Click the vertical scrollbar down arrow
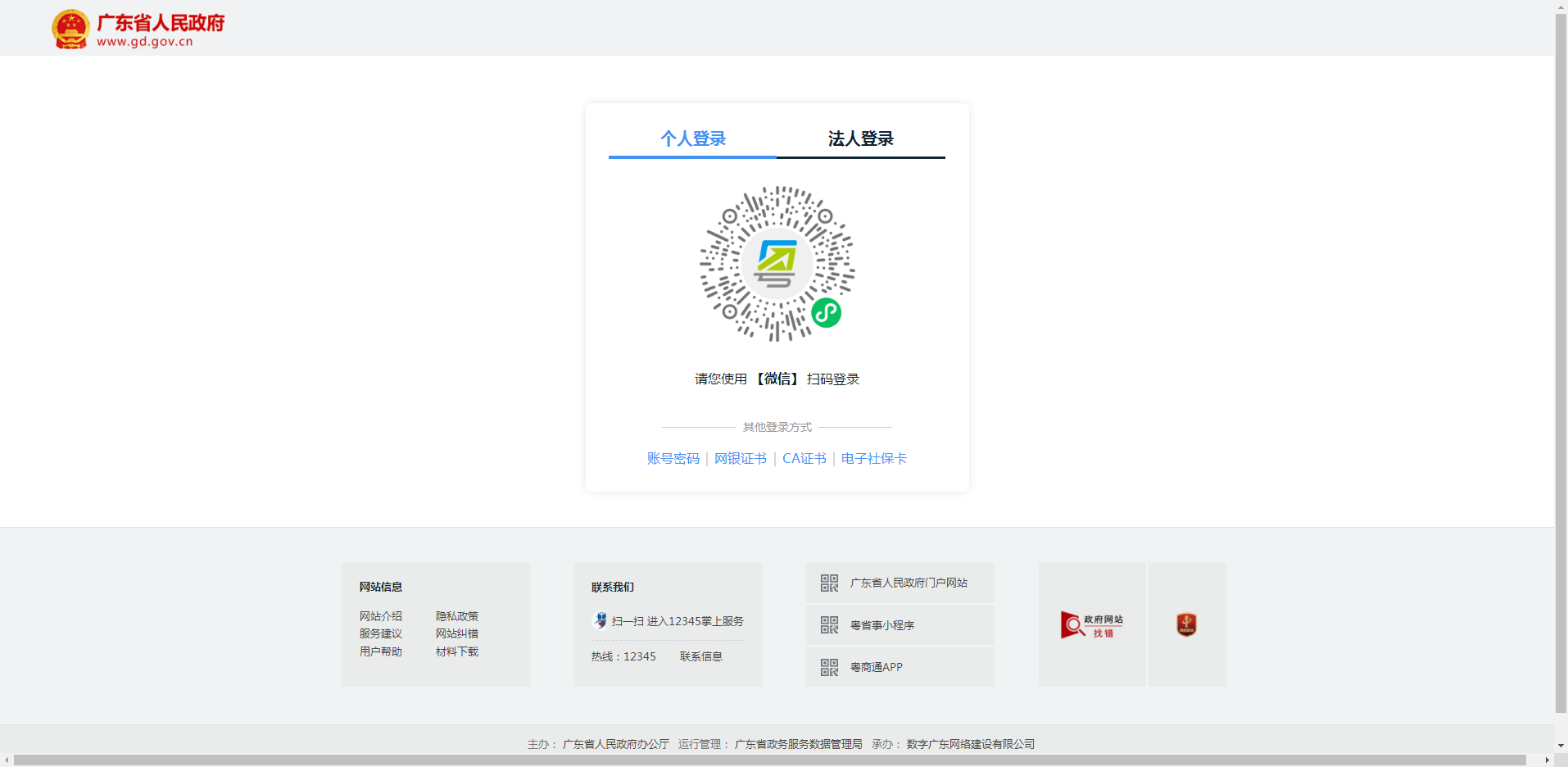The height and width of the screenshot is (767, 1568). pos(1561,746)
